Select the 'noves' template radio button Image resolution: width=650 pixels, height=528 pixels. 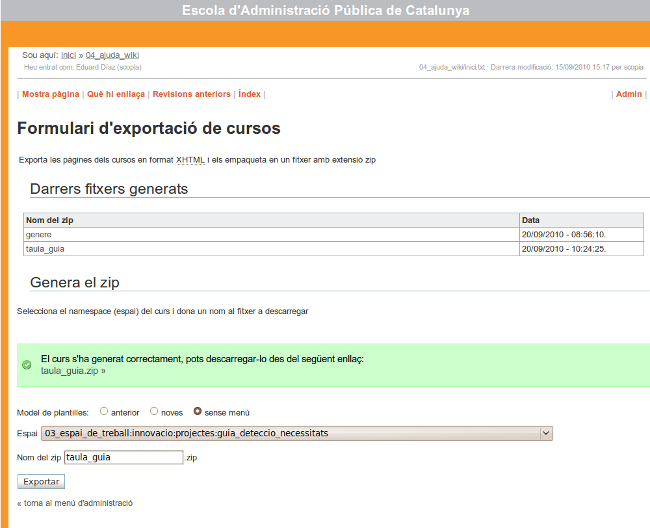point(153,411)
